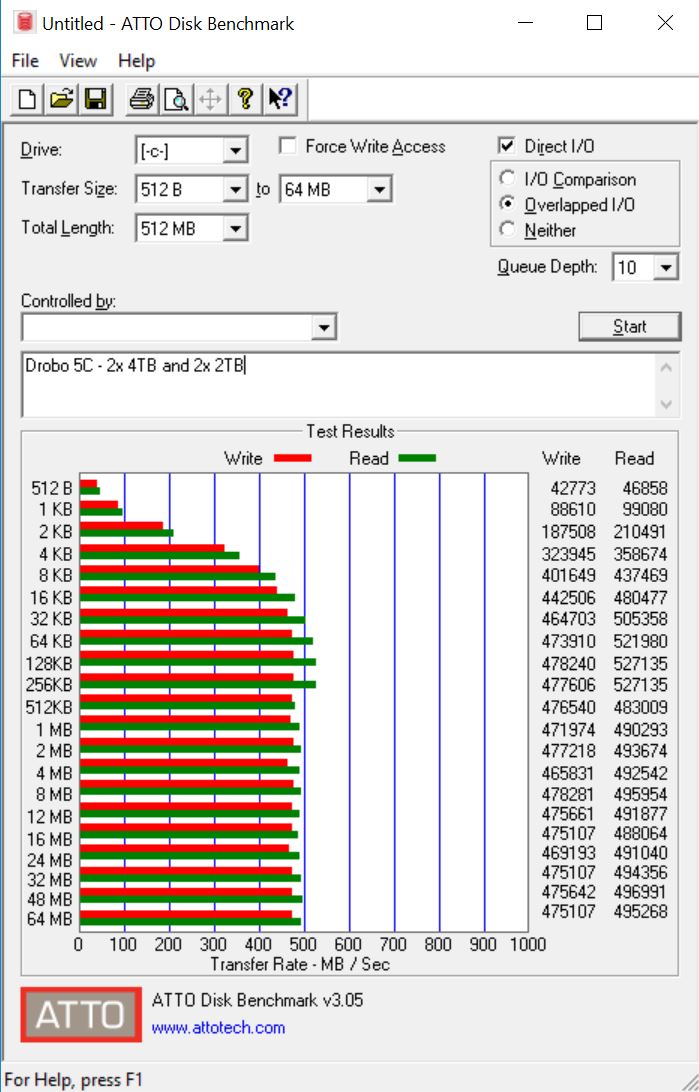Image resolution: width=699 pixels, height=1092 pixels.
Task: Click the 1 MB row label
Action: 54,730
